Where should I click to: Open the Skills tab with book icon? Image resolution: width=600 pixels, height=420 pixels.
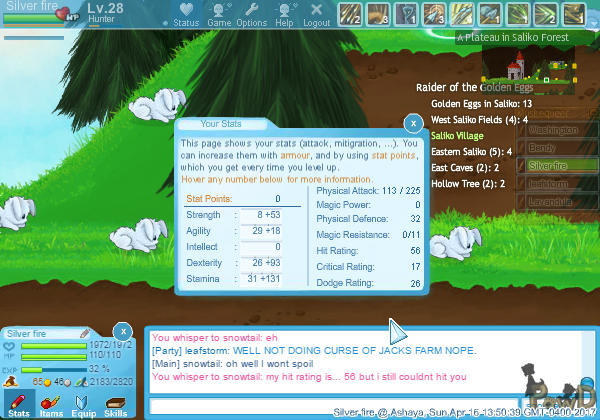pyautogui.click(x=116, y=404)
